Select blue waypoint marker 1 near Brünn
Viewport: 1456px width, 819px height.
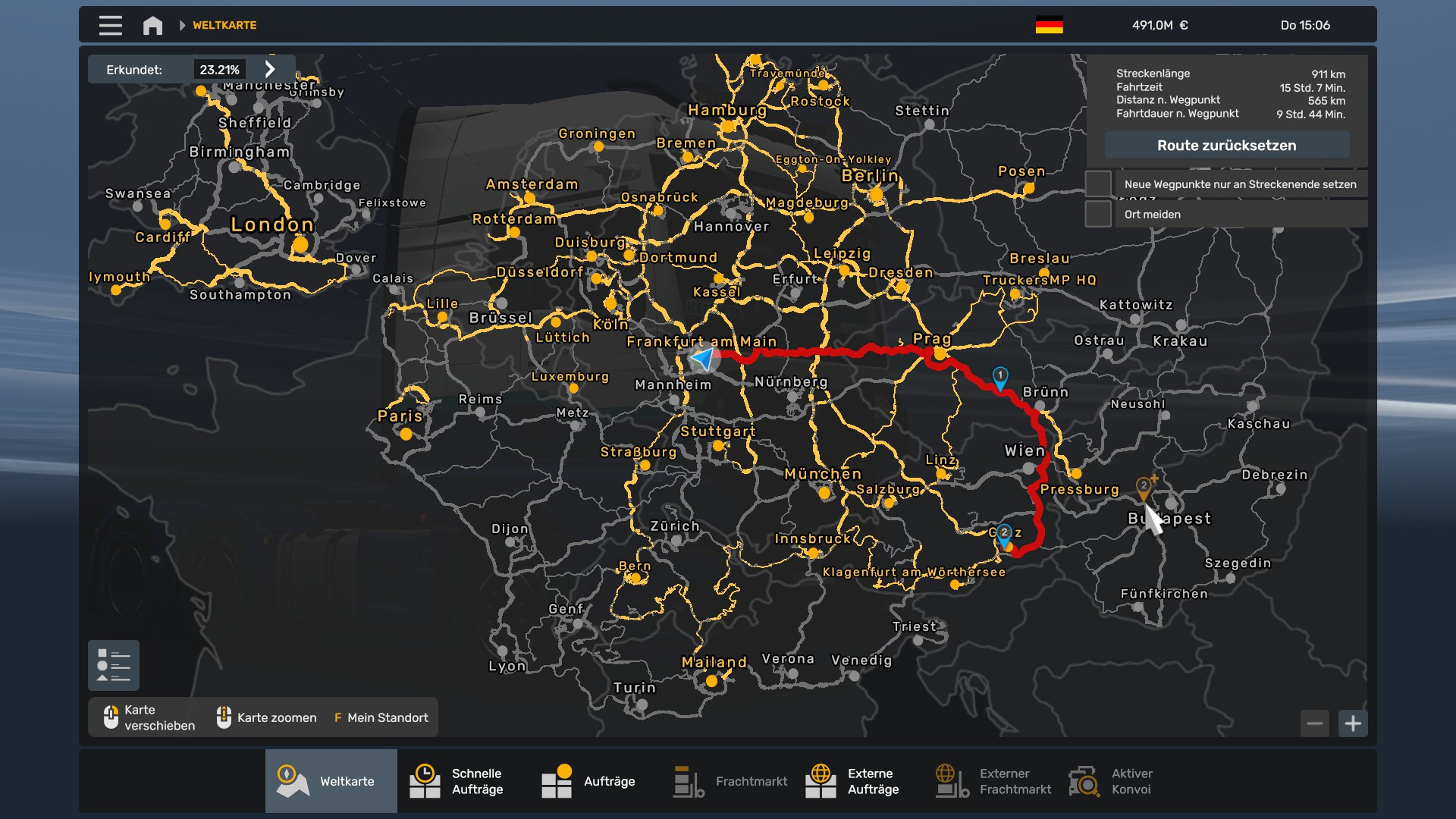(1000, 377)
